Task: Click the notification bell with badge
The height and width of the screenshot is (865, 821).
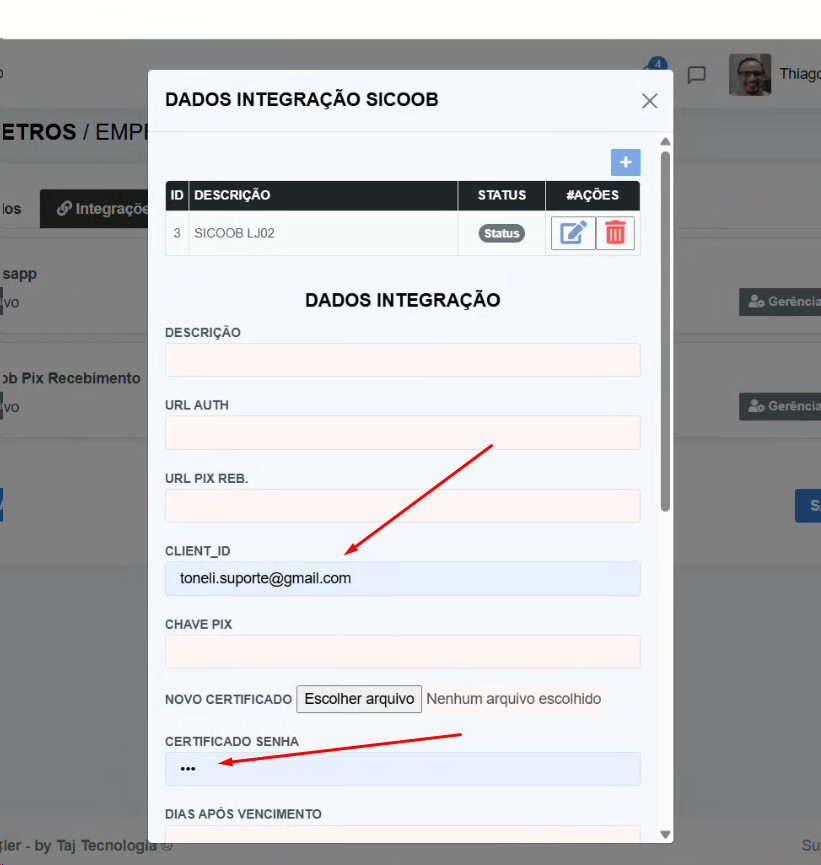Action: pyautogui.click(x=653, y=73)
